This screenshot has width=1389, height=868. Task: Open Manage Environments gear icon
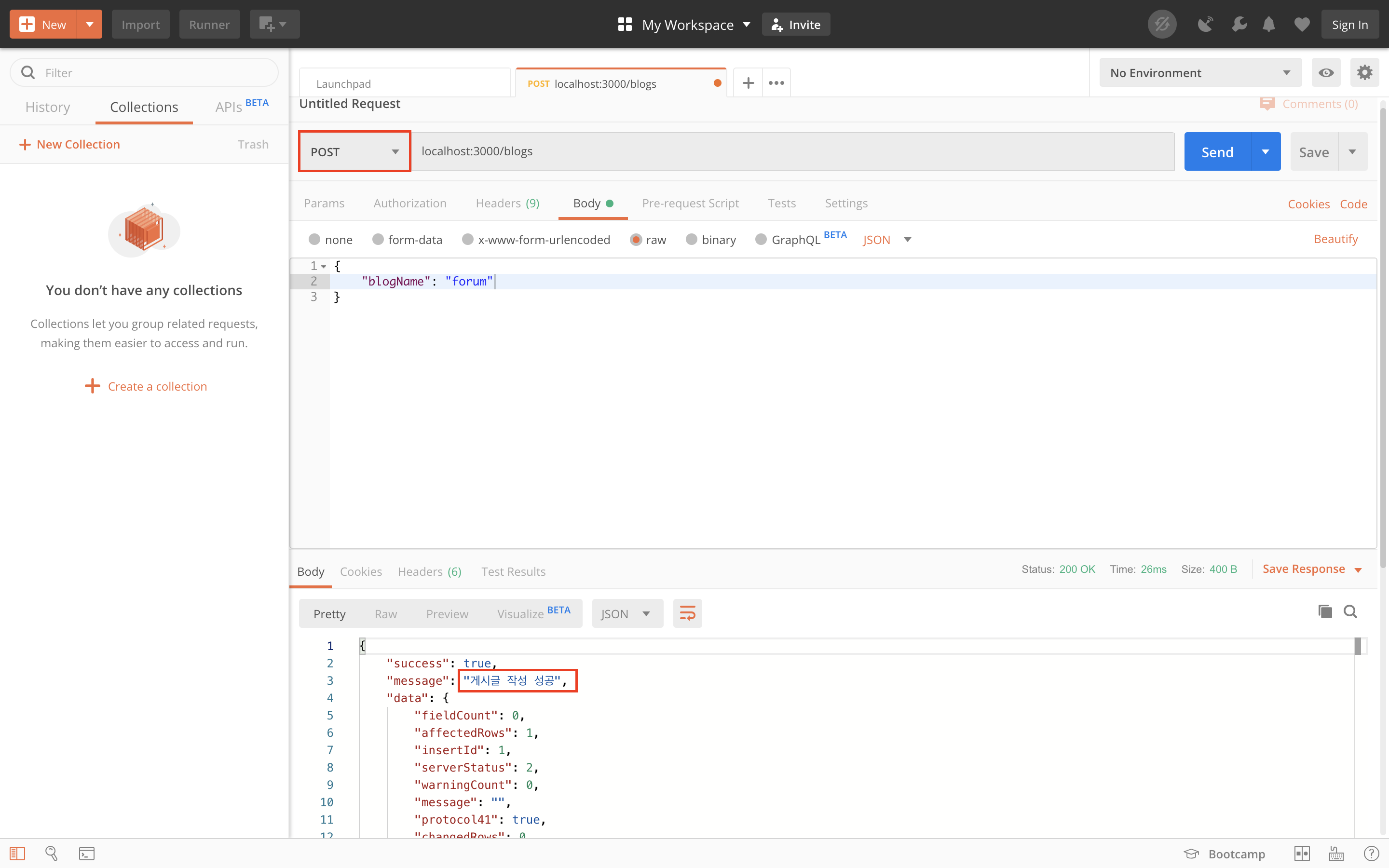[1364, 73]
